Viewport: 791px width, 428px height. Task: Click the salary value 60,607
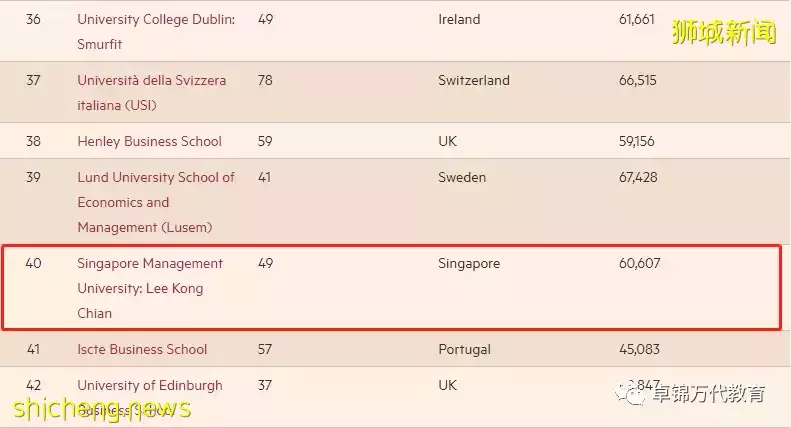(x=640, y=263)
